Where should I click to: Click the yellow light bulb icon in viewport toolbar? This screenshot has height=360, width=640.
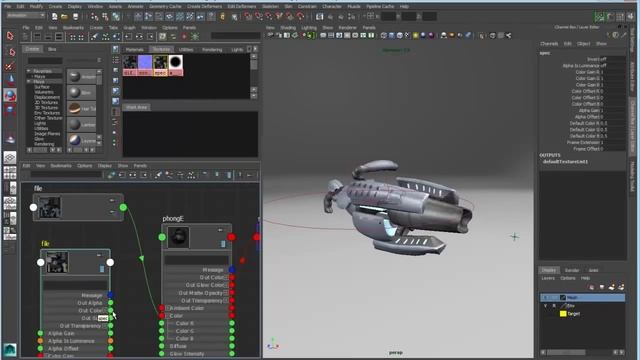416,36
